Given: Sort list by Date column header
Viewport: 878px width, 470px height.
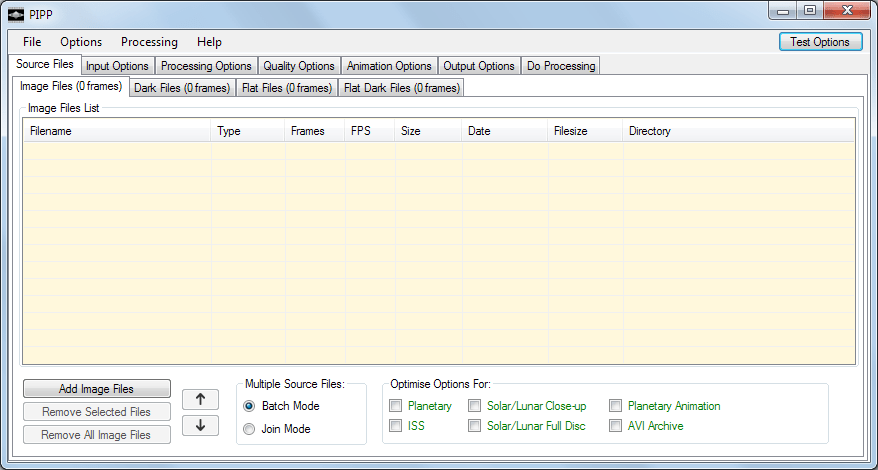Looking at the screenshot, I should click(505, 131).
